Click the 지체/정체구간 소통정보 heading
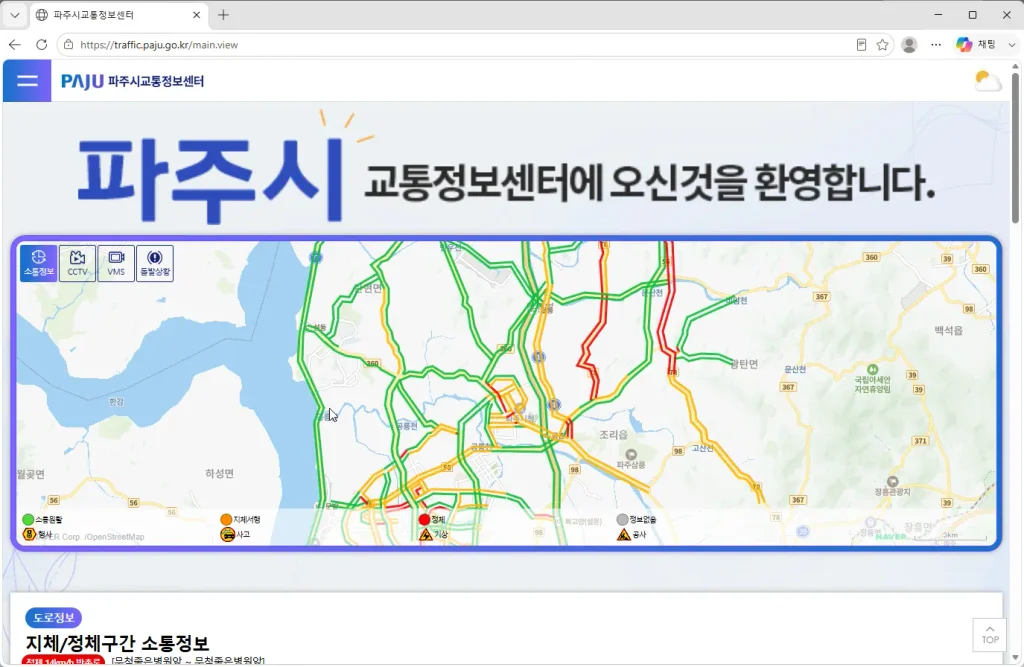The image size is (1024, 667). coord(118,643)
